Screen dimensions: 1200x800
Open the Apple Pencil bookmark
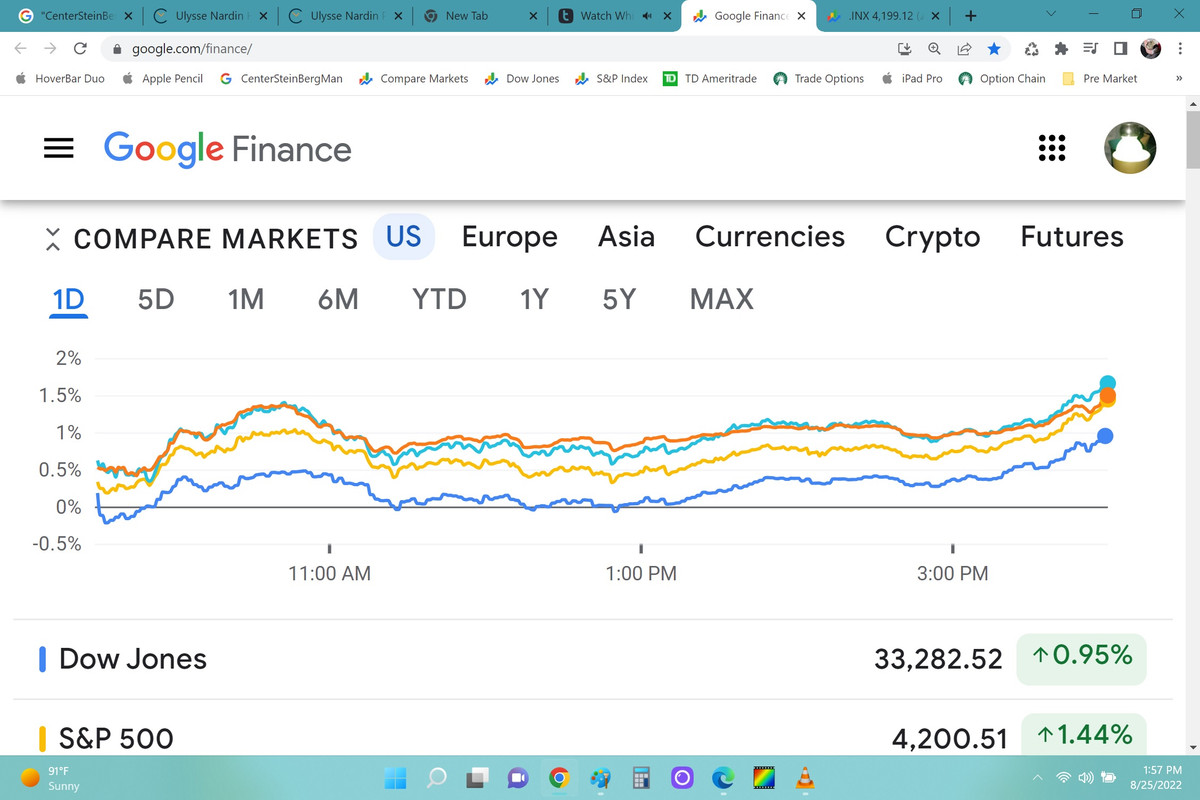161,78
